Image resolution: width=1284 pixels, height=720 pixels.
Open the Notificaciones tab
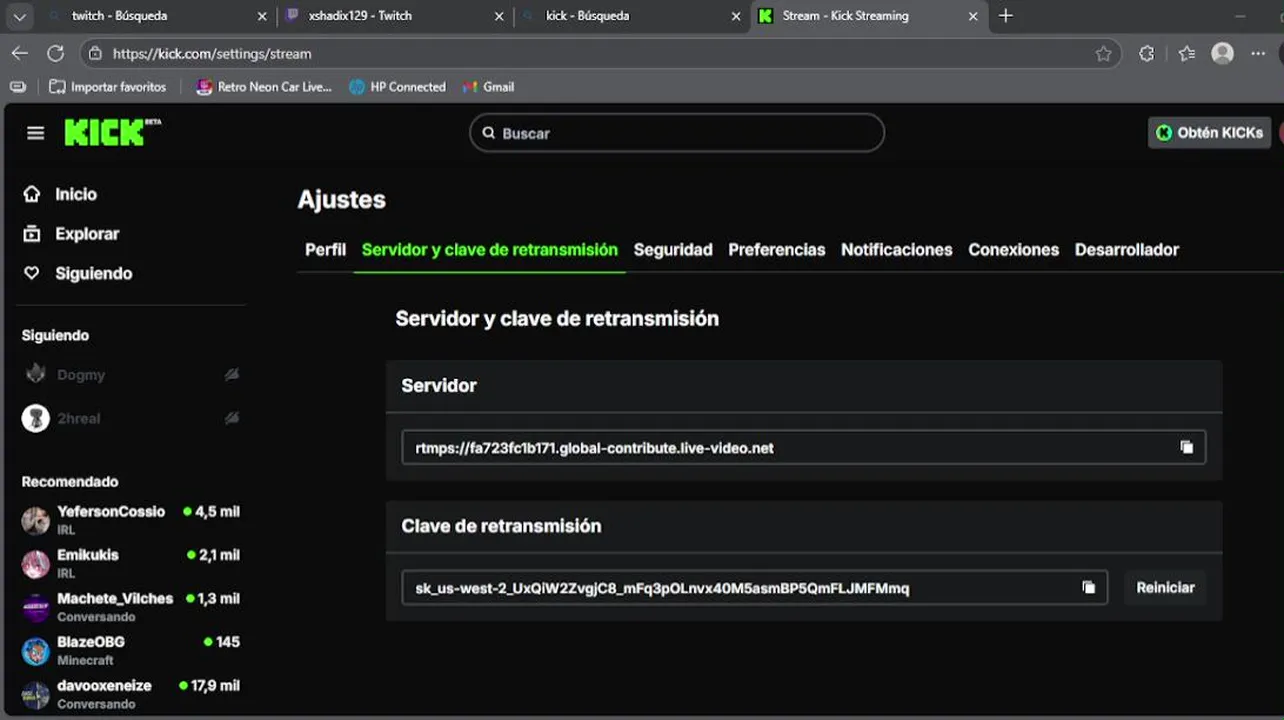[x=897, y=250]
